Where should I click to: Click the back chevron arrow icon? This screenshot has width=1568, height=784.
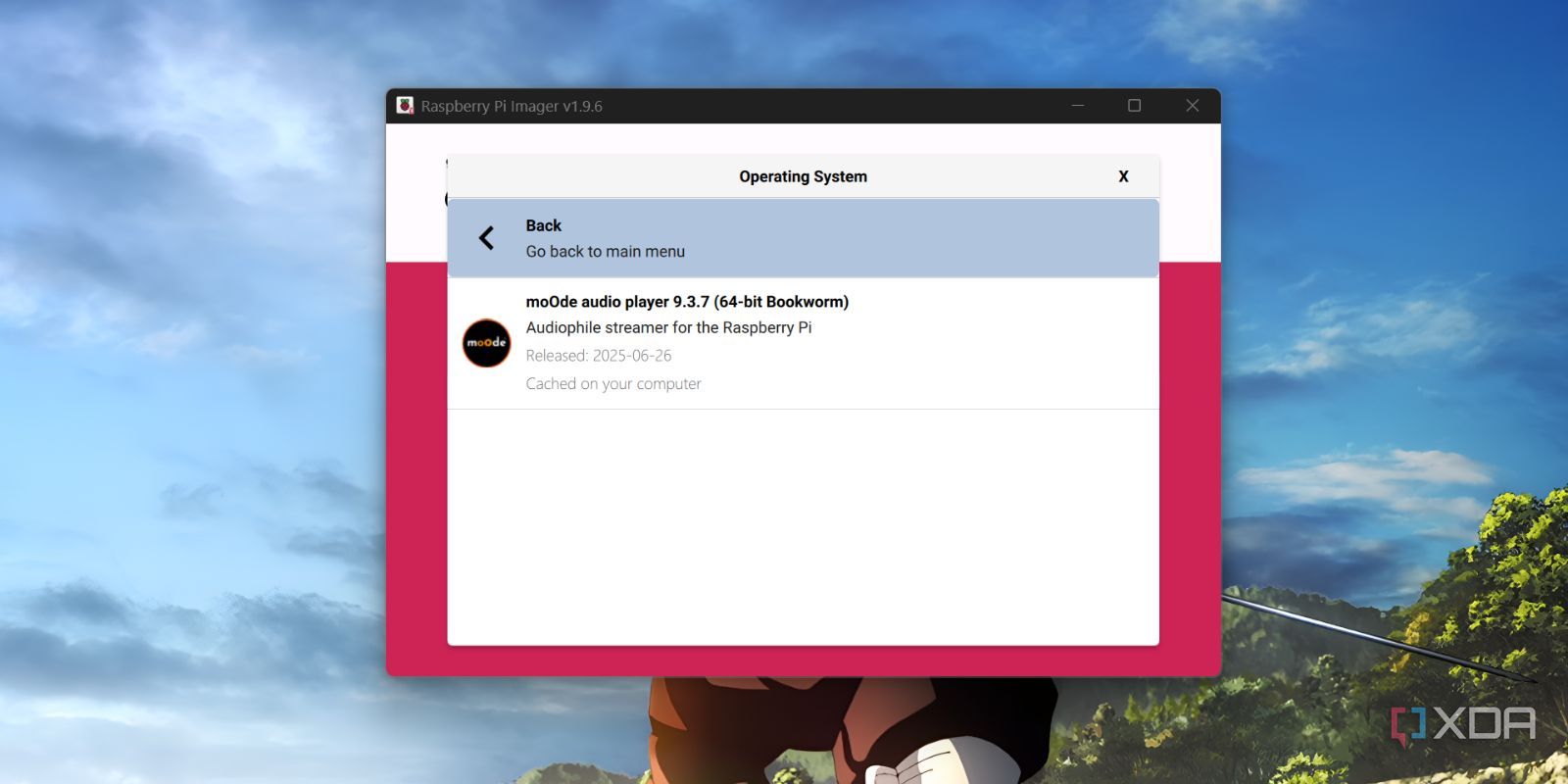[486, 238]
